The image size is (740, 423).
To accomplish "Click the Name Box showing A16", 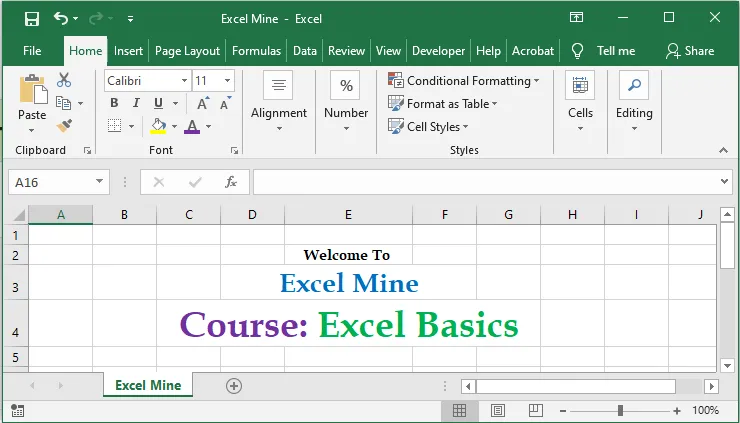I will tap(51, 182).
